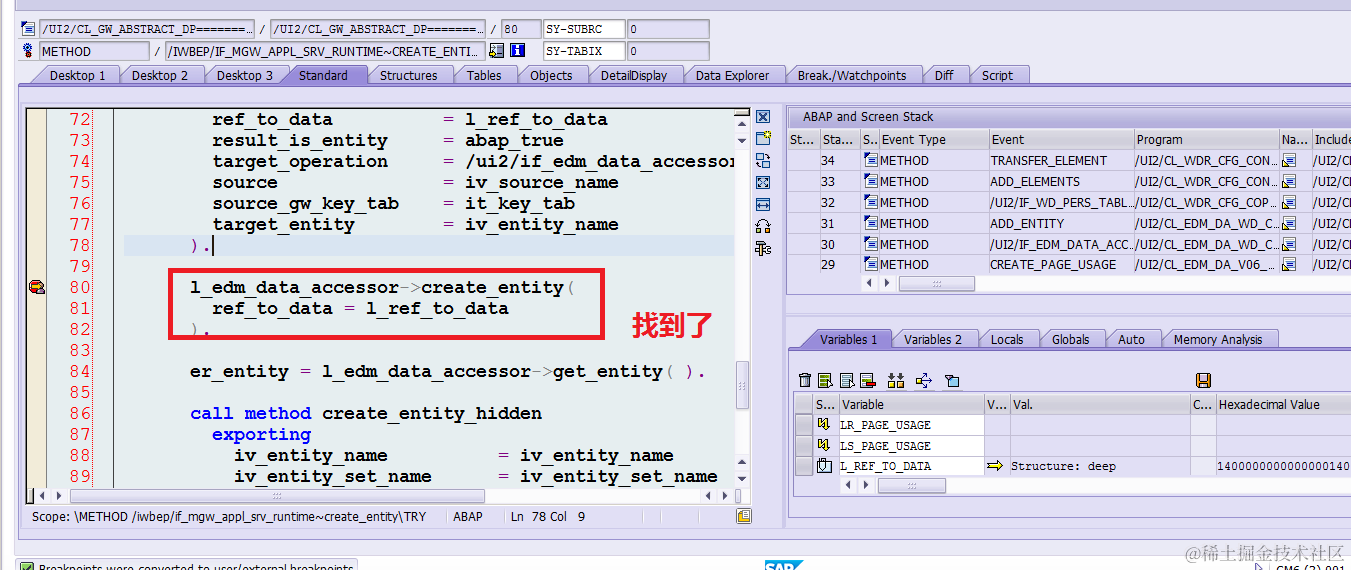Click the yellow arrow in L_REF_TO_DATA row

995,466
